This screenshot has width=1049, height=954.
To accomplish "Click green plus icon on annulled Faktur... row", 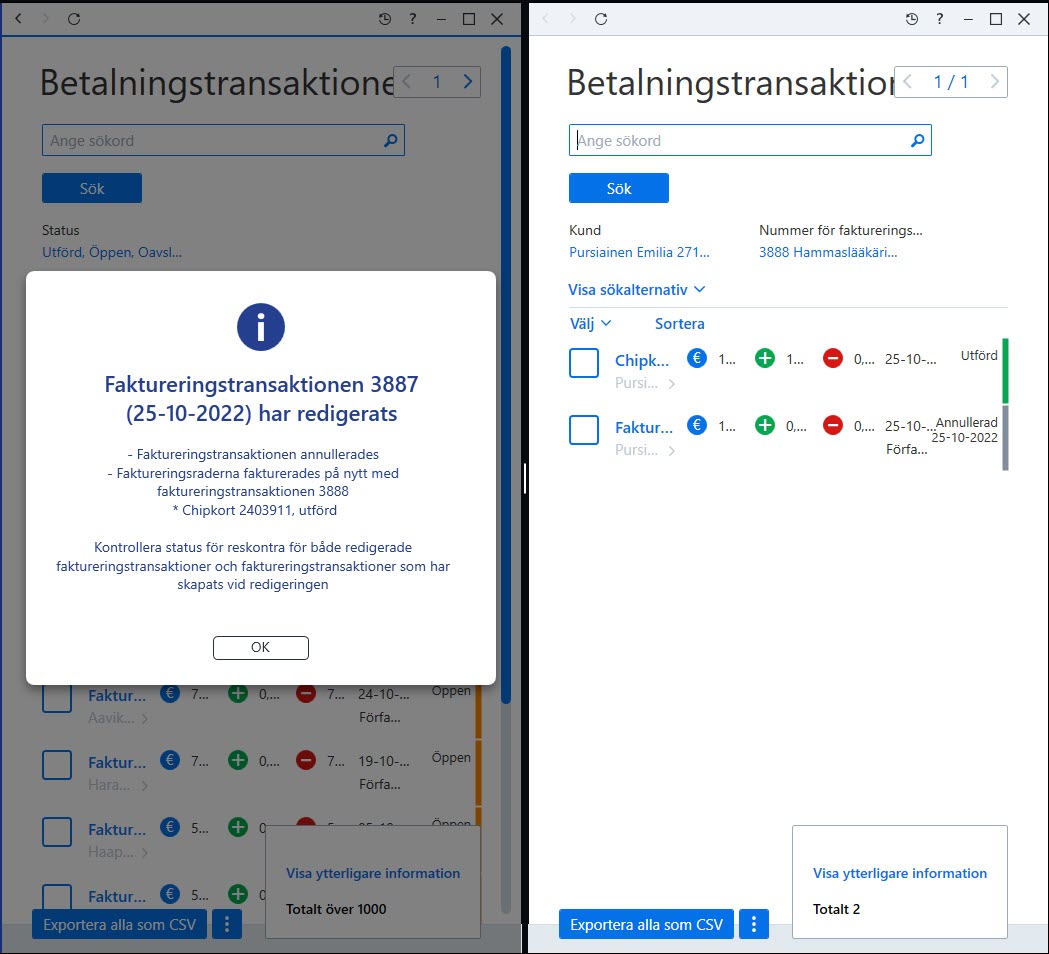I will 765,425.
